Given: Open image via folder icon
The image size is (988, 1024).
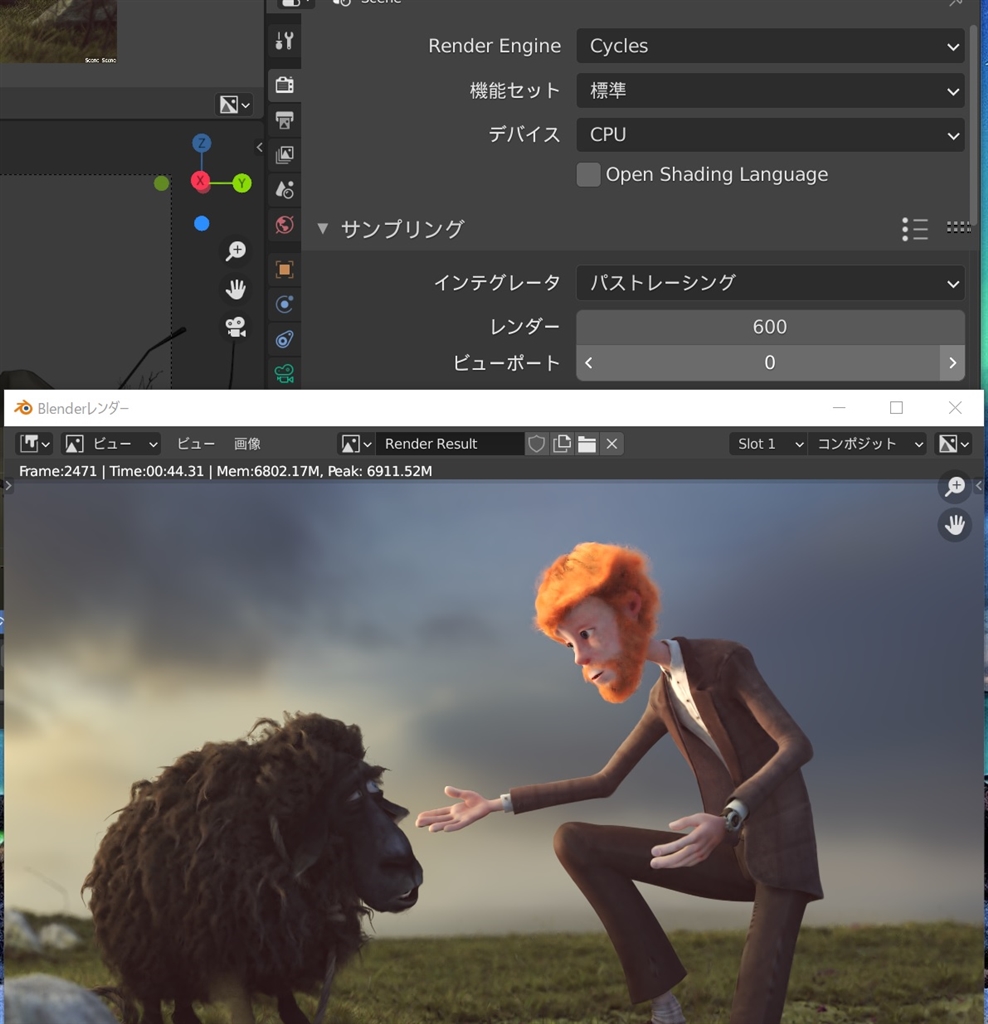Looking at the screenshot, I should coord(586,444).
